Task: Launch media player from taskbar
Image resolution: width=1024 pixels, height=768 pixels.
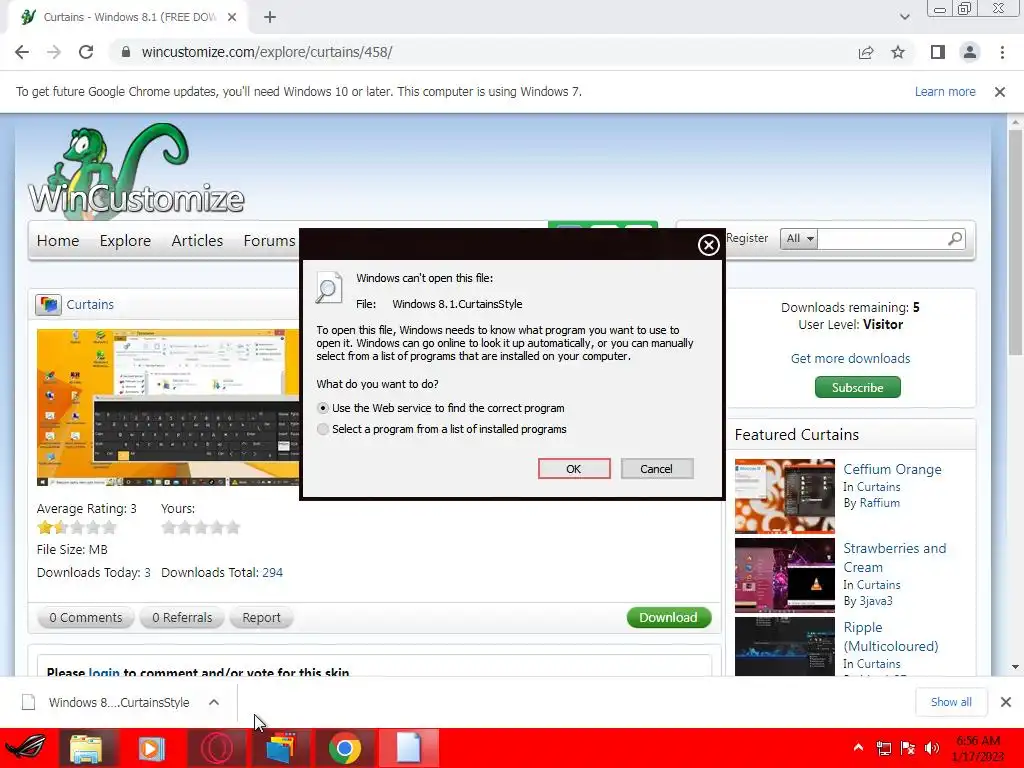Action: [x=151, y=748]
